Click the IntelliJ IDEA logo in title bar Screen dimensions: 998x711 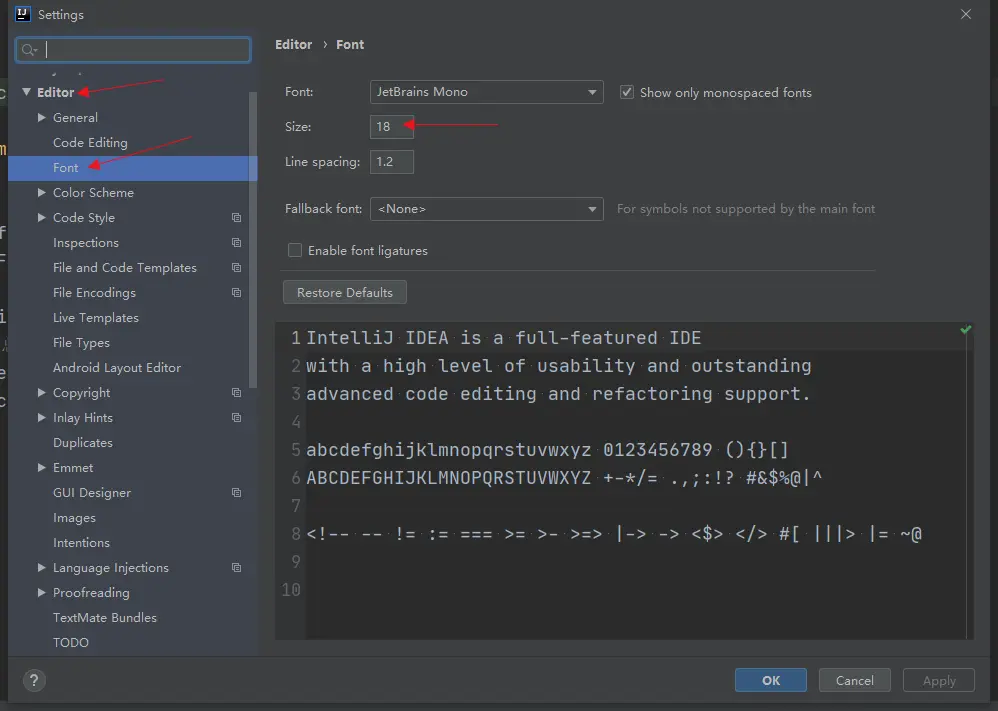click(x=23, y=14)
